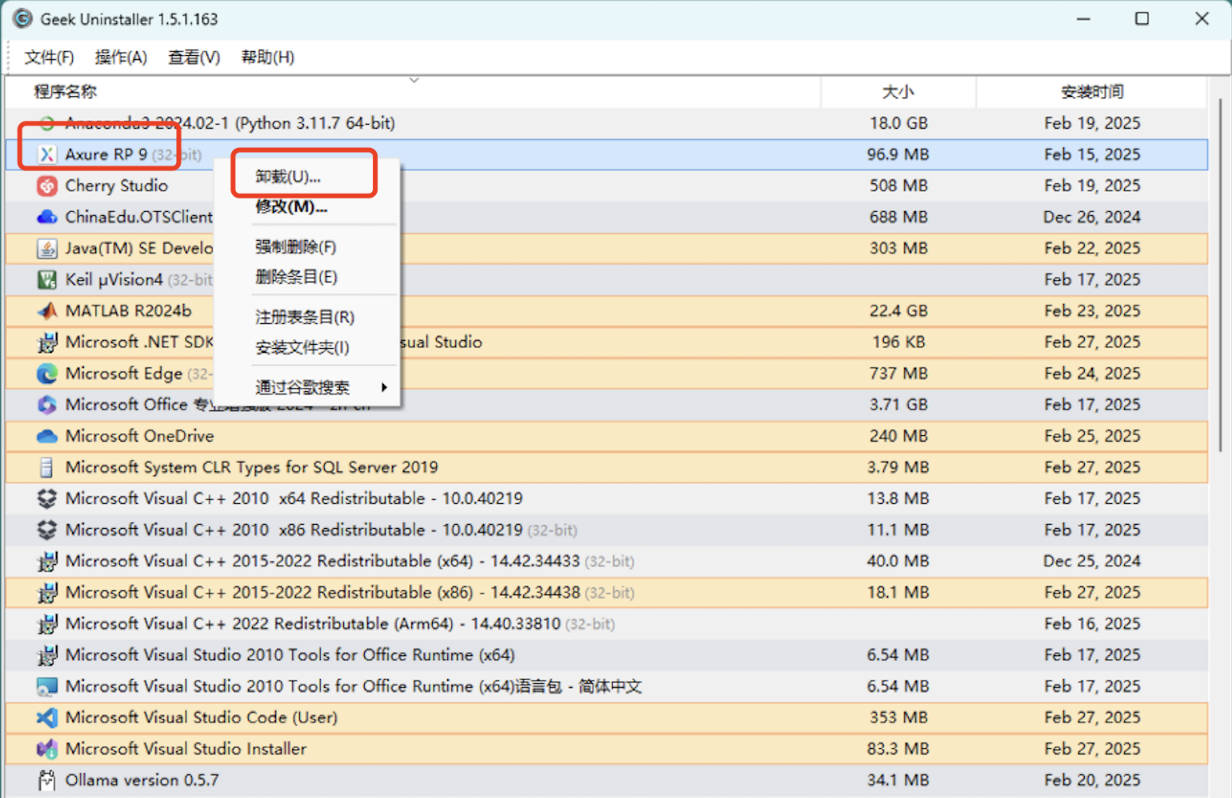The height and width of the screenshot is (798, 1232).
Task: Sort by the 程序名称 column header
Action: [x=65, y=91]
